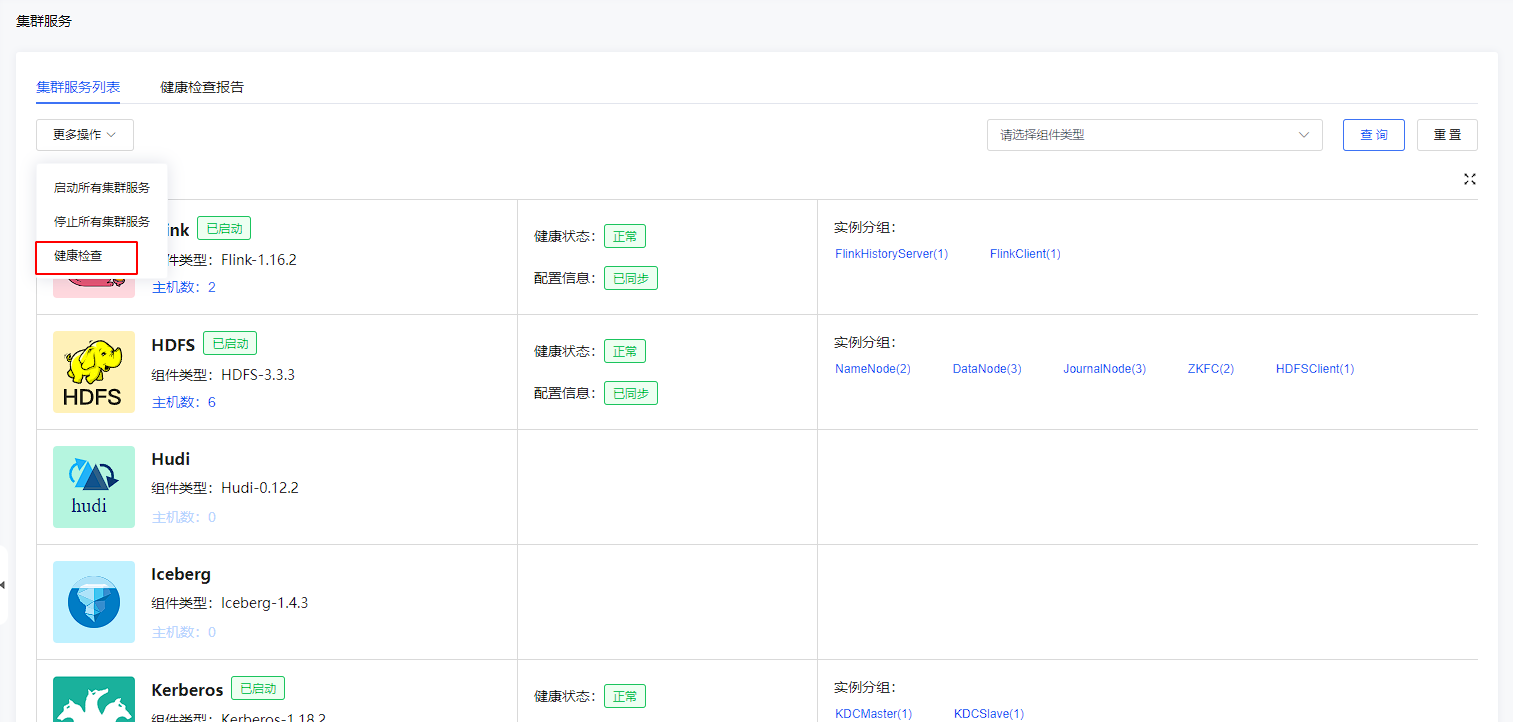Viewport: 1513px width, 722px height.
Task: Click the Iceberg logo thumbnail
Action: [x=94, y=602]
